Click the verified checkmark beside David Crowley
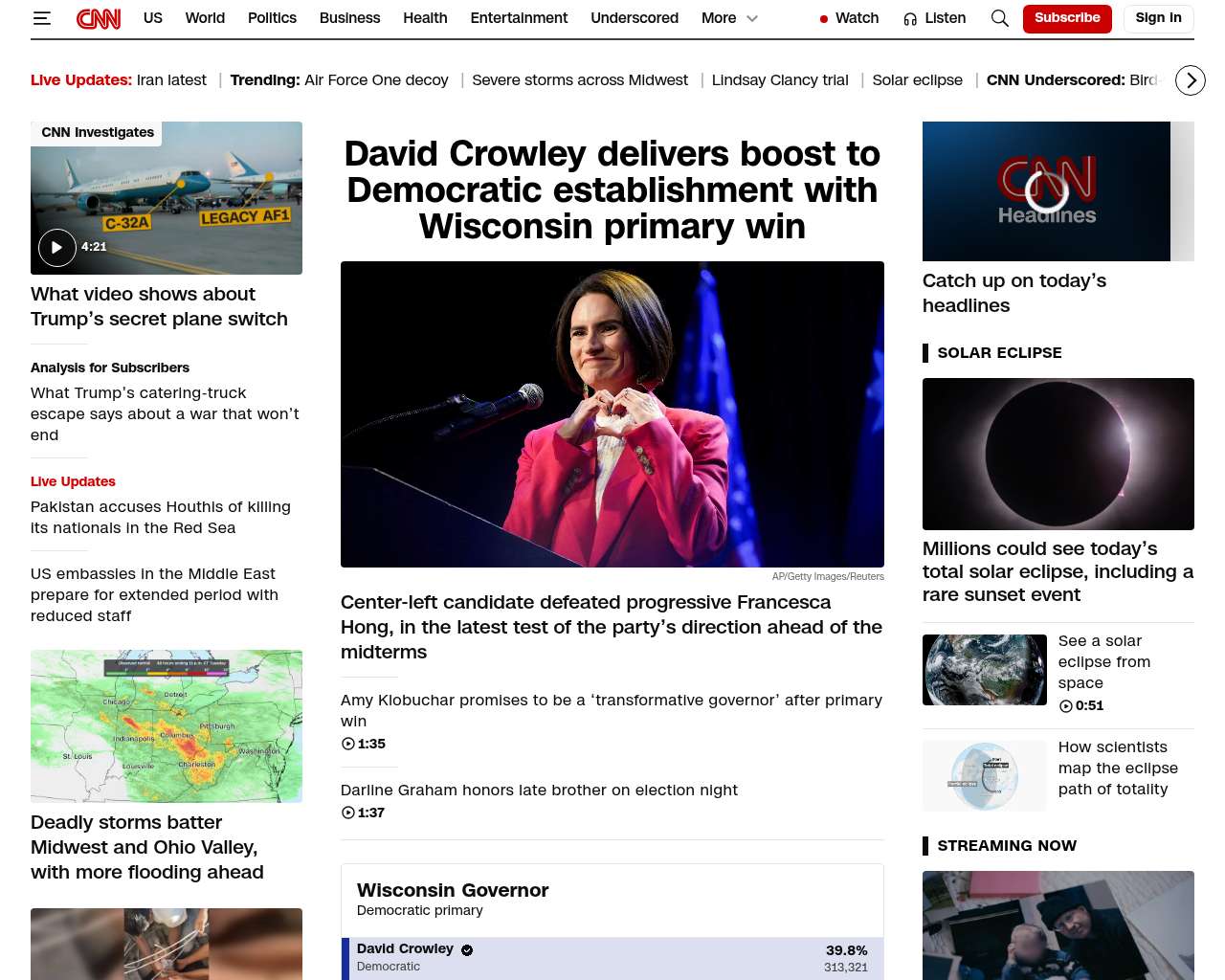This screenshot has height=980, width=1225. (467, 950)
